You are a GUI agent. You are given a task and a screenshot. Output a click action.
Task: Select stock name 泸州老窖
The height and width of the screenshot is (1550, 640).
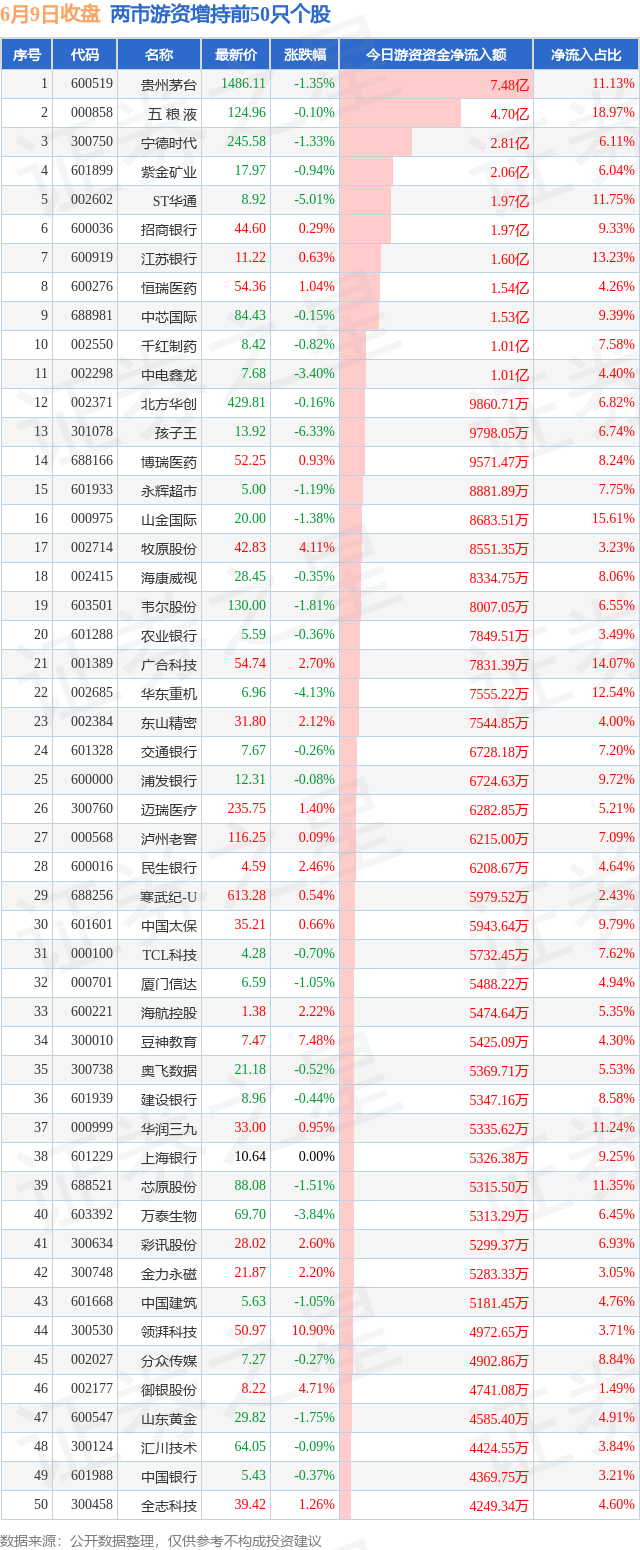pyautogui.click(x=169, y=839)
